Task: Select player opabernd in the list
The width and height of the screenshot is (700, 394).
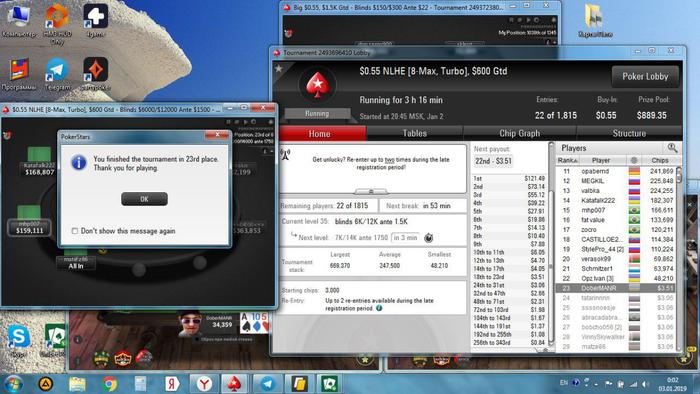Action: tap(615, 171)
